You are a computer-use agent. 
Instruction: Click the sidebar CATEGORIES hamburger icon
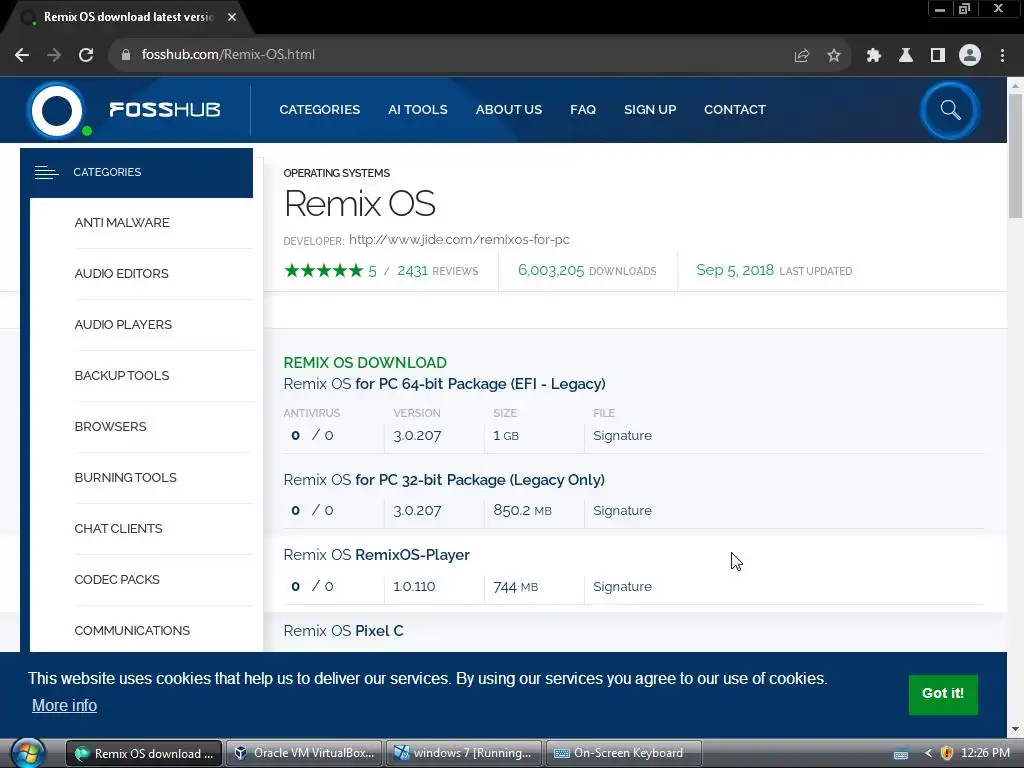[x=46, y=172]
